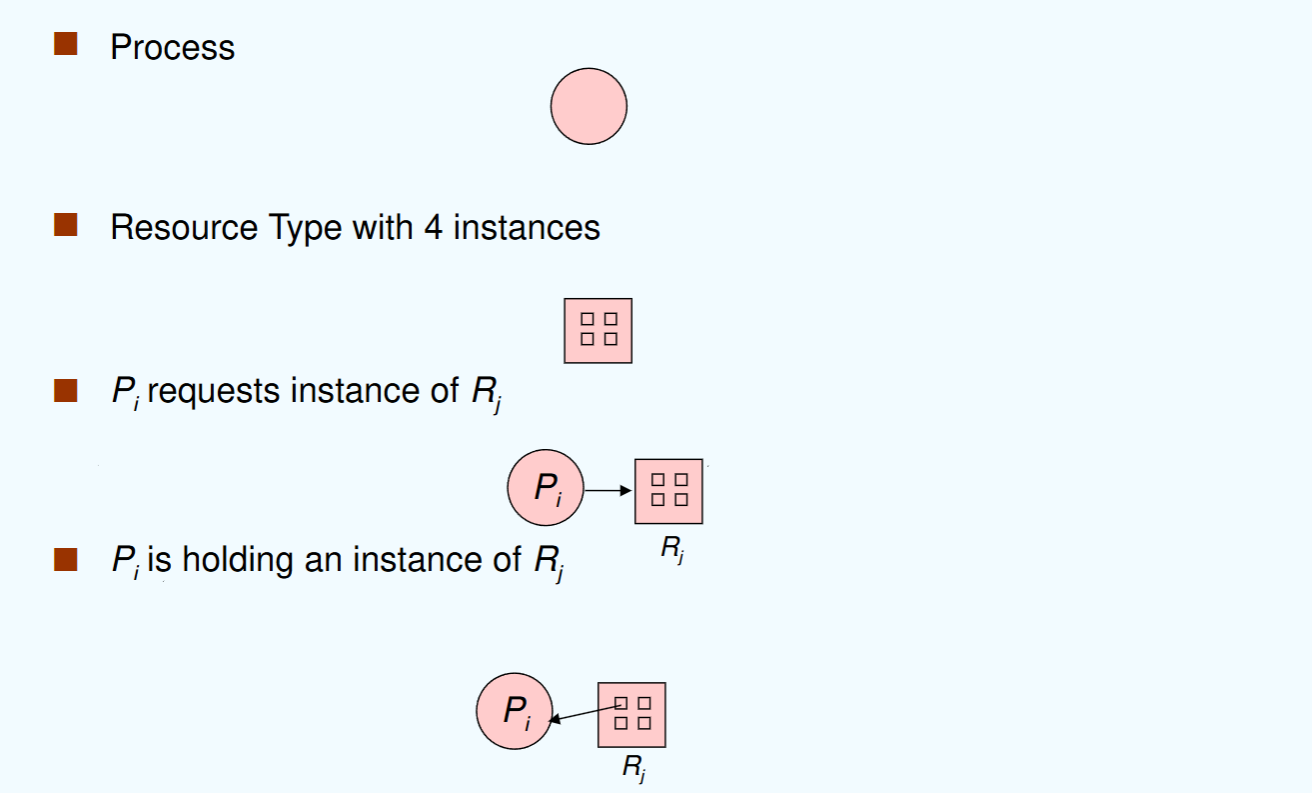The width and height of the screenshot is (1312, 793).
Task: Click the bullet beside "Pi is holding an instance"
Action: (66, 559)
